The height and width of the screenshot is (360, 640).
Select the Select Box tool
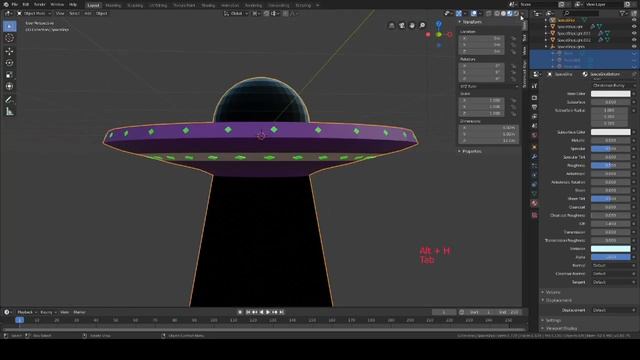click(9, 26)
